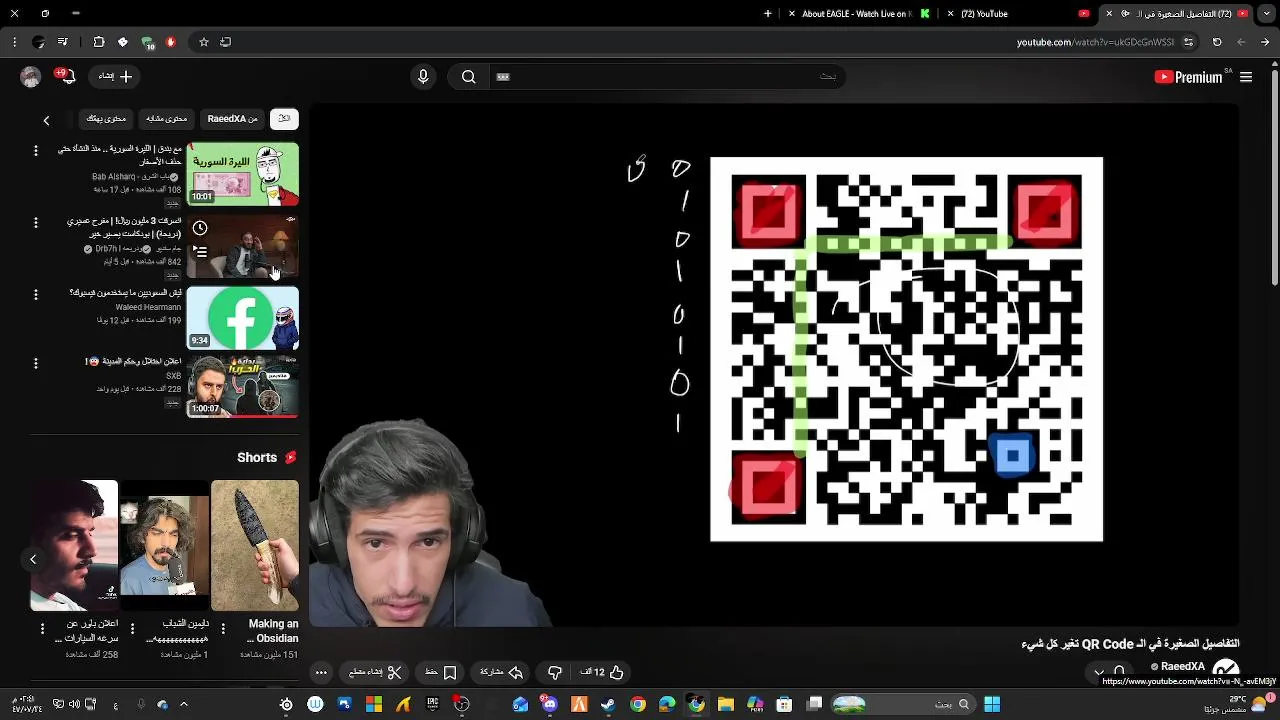Select the 'From RaeedXA' filter chip
Screen dimensions: 1280x720
point(233,119)
